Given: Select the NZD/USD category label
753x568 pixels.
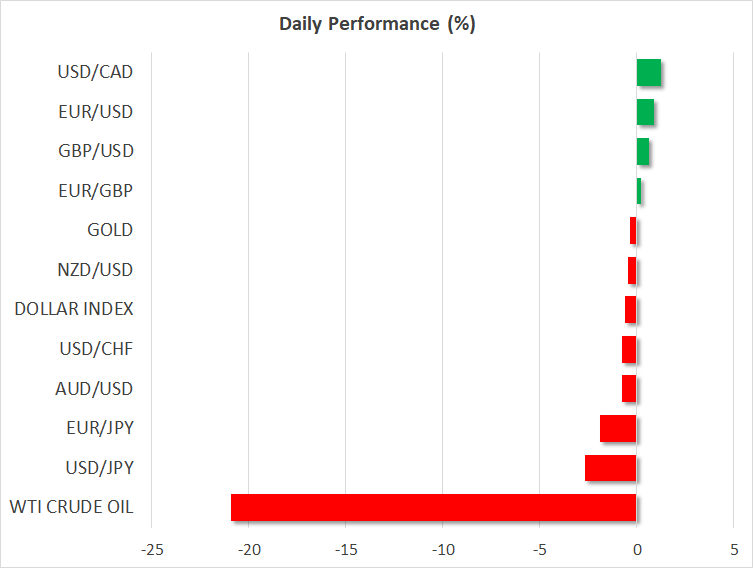Looking at the screenshot, I should (95, 270).
